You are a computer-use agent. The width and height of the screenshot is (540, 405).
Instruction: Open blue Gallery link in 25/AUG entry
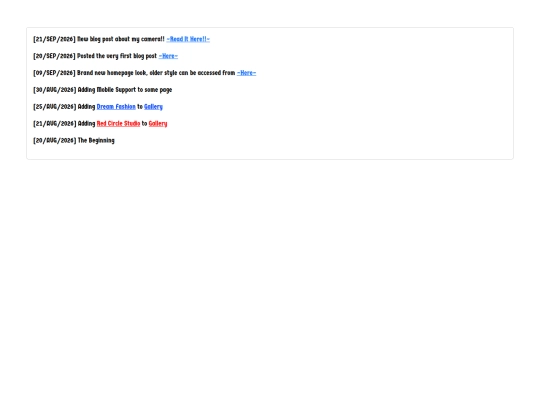pyautogui.click(x=153, y=106)
